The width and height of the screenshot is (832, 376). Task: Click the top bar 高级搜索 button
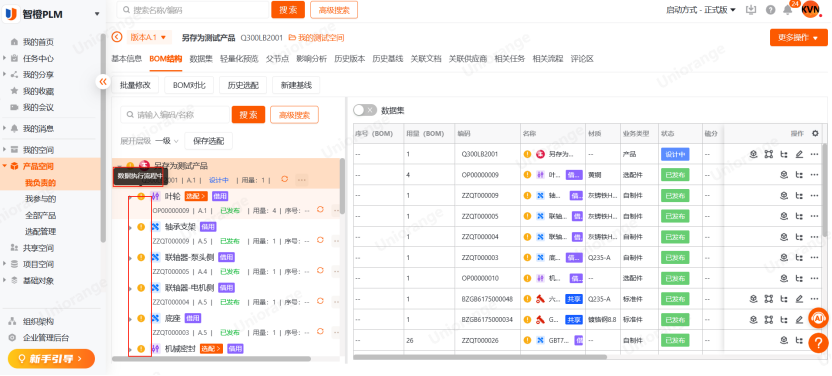334,10
